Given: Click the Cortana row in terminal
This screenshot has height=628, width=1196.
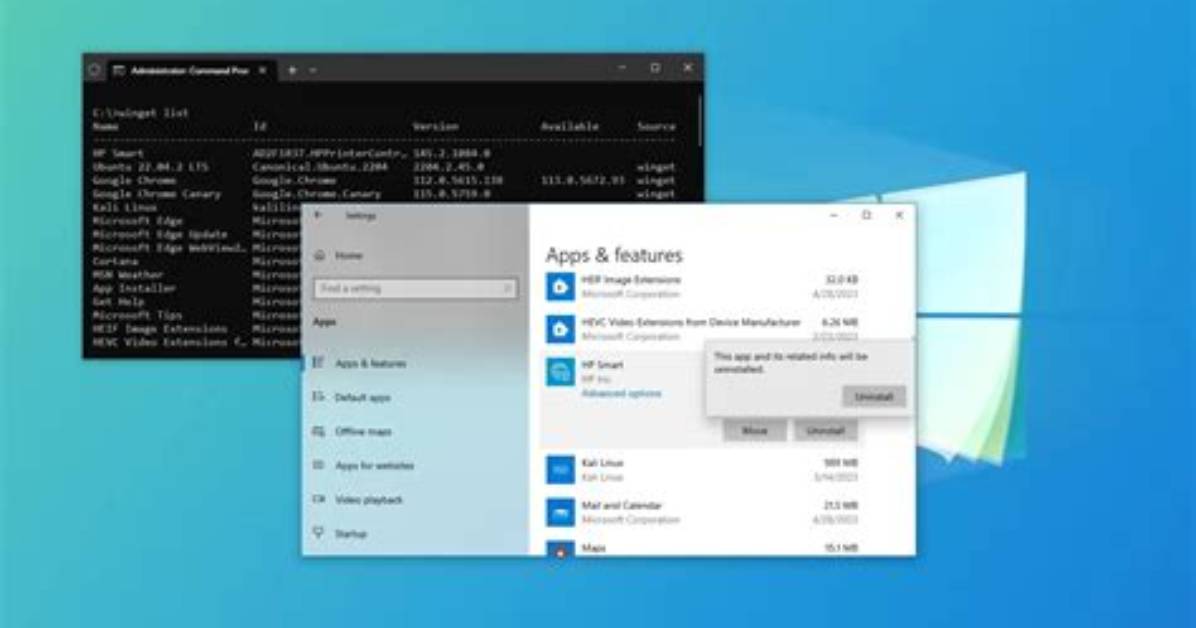Looking at the screenshot, I should [198, 262].
